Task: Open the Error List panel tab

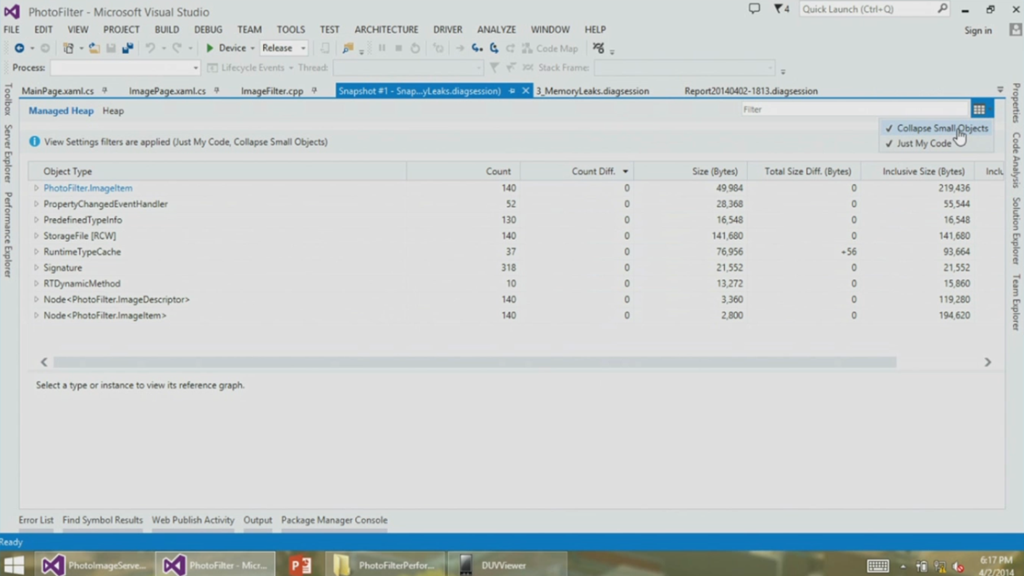Action: point(36,520)
